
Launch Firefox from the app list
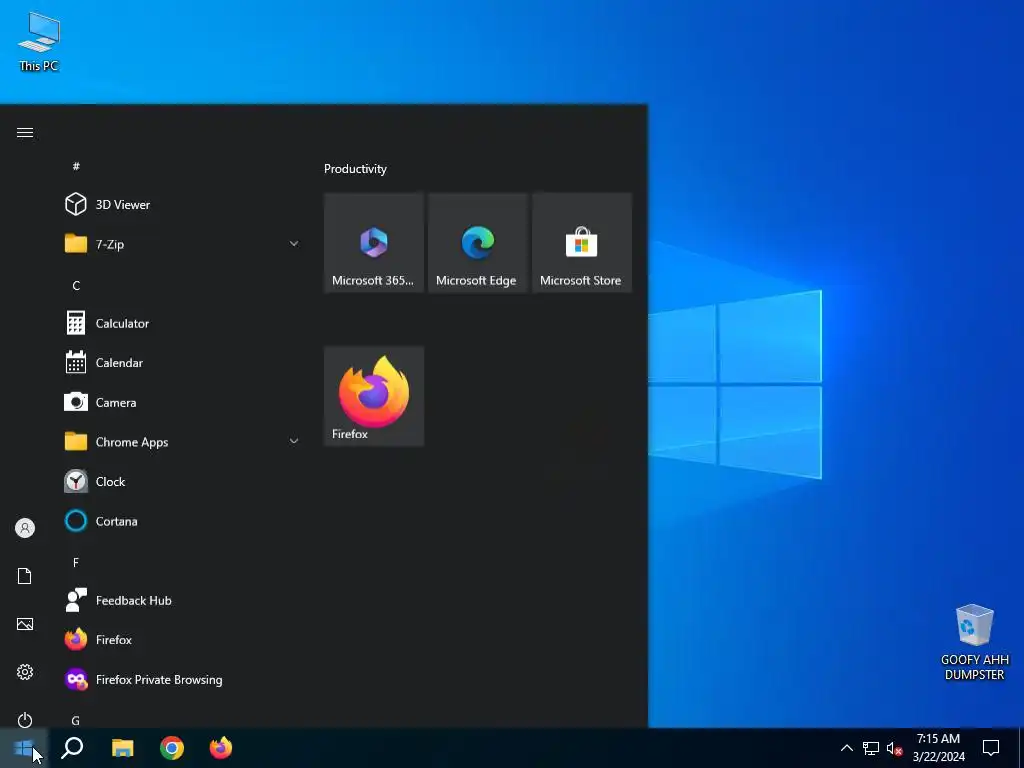pos(182,640)
